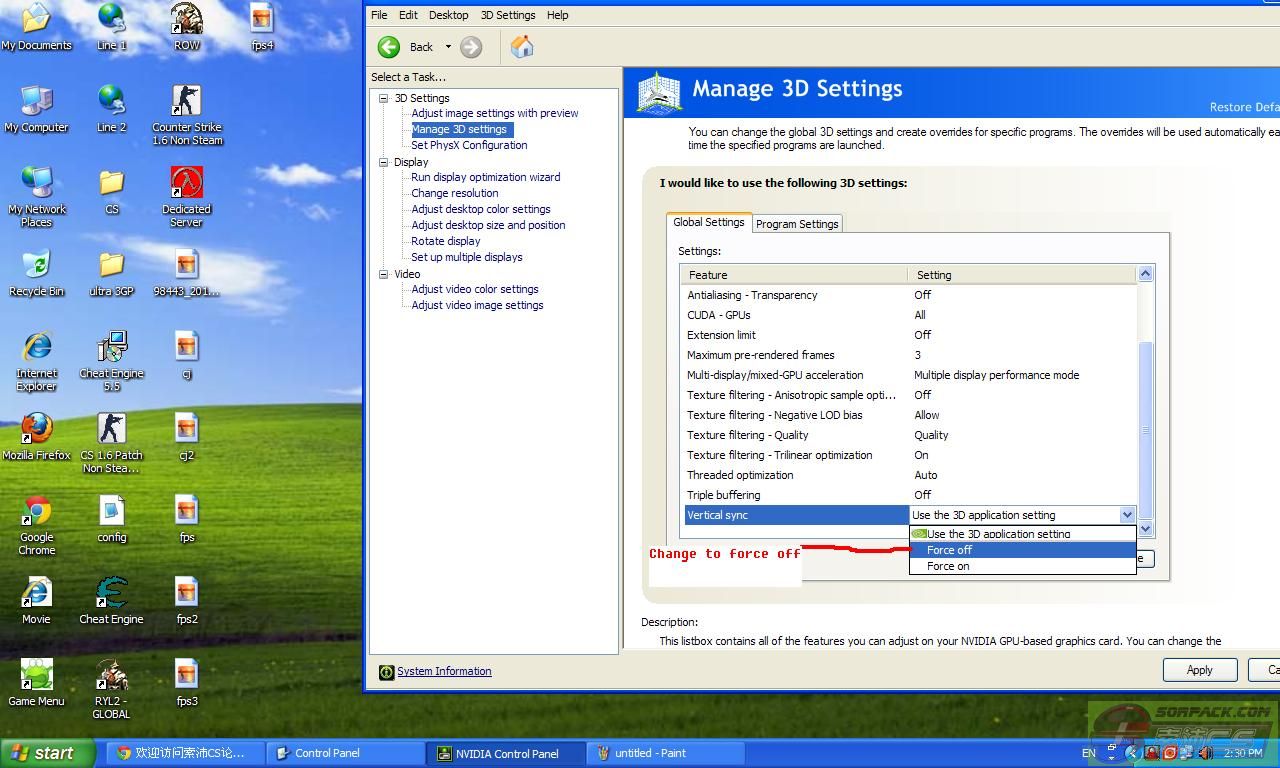Collapse the Video tree node
The height and width of the screenshot is (768, 1280).
[383, 274]
